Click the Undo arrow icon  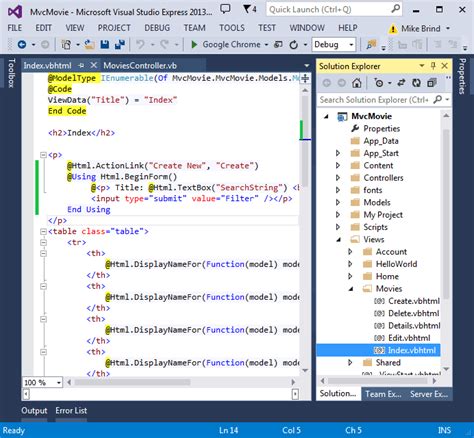coord(140,44)
